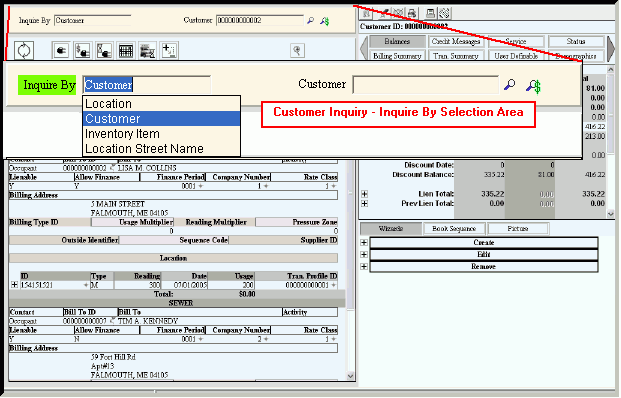Click the hourglass plug toolbar icon
The image size is (621, 398).
(x=104, y=51)
